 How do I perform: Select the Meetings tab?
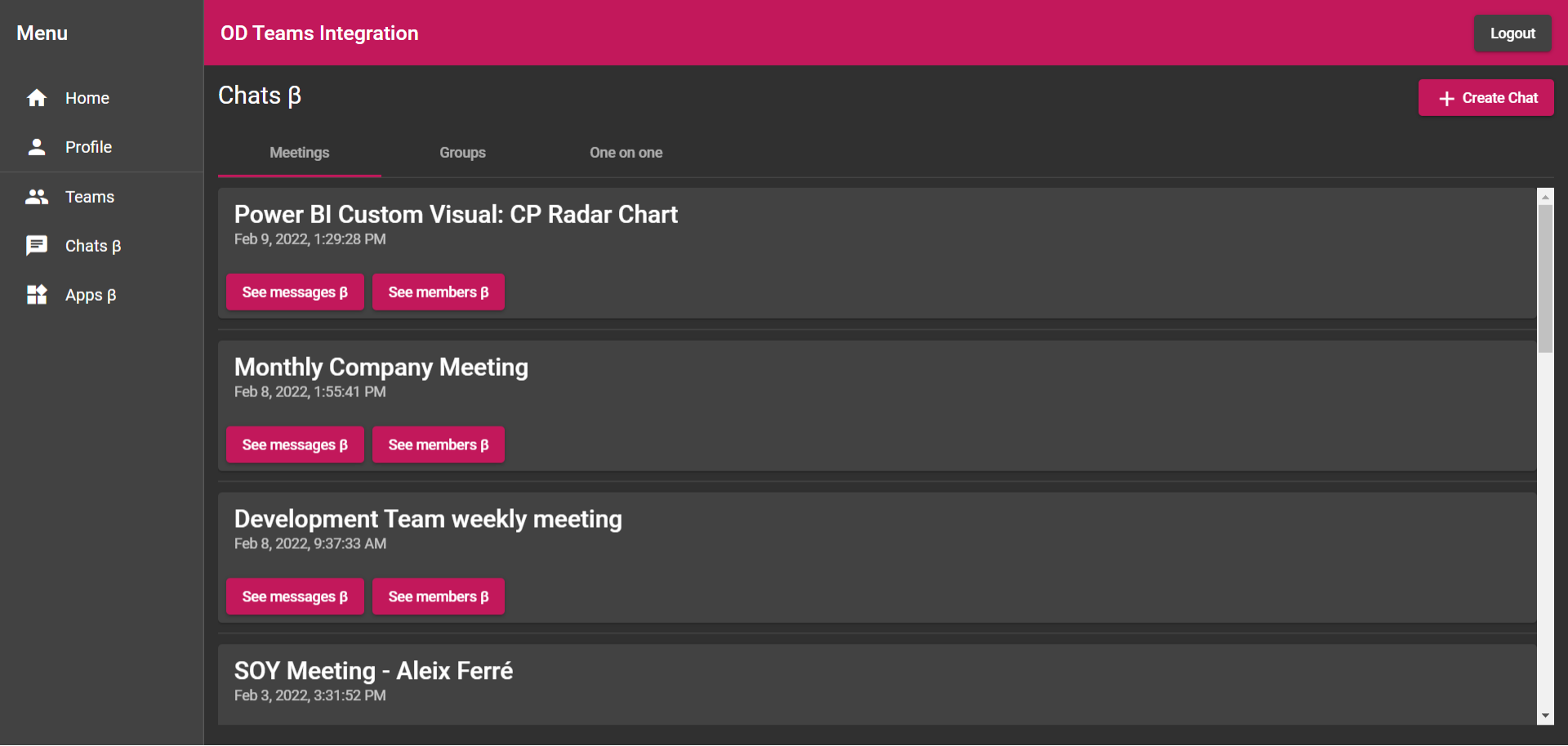point(299,153)
